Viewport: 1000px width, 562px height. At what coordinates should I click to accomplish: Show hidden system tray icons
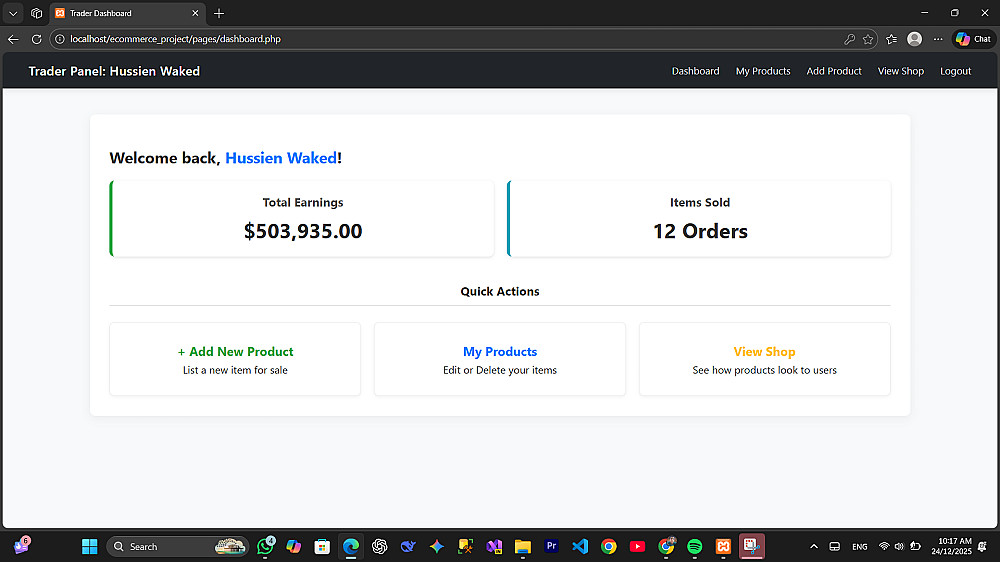click(x=814, y=547)
